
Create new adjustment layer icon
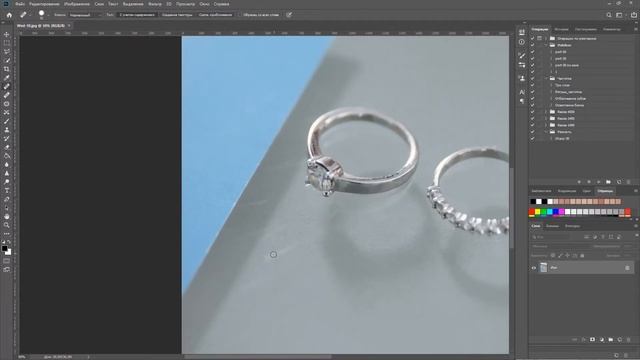tap(602, 340)
